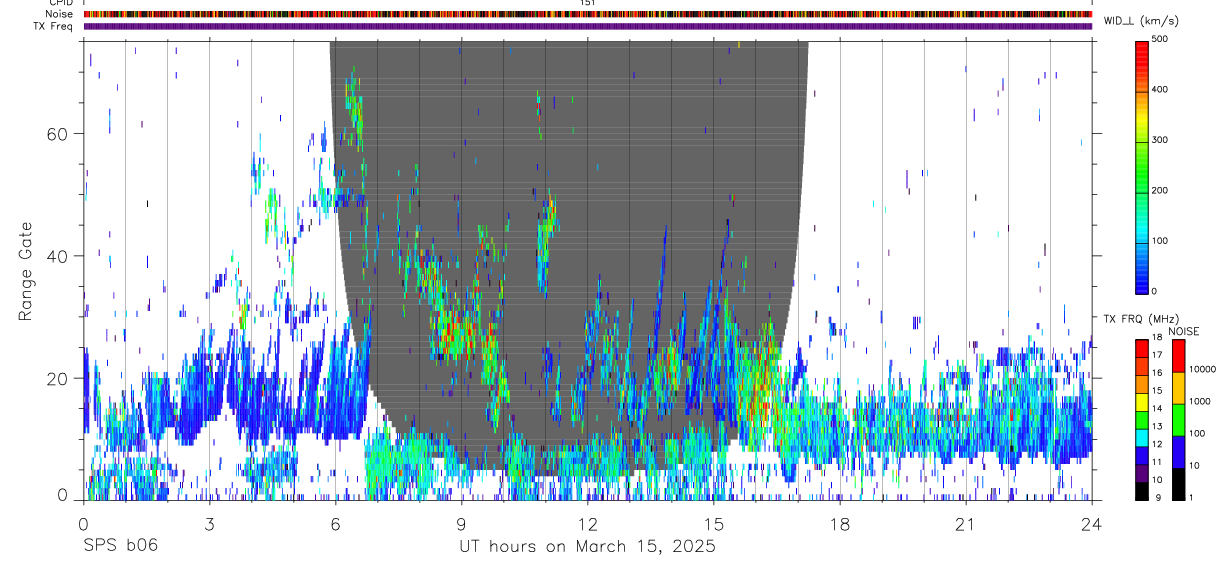
Task: Click the '400' value on width colorbar
Action: 1160,89
